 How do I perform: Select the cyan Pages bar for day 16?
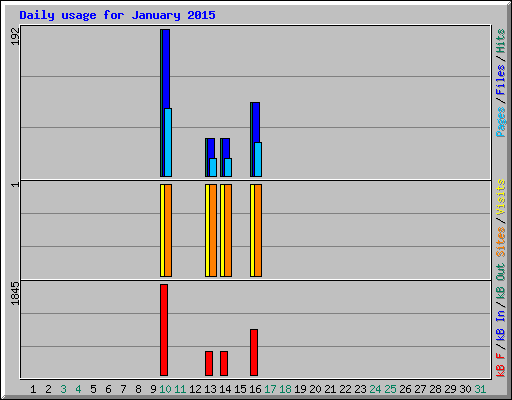point(258,159)
